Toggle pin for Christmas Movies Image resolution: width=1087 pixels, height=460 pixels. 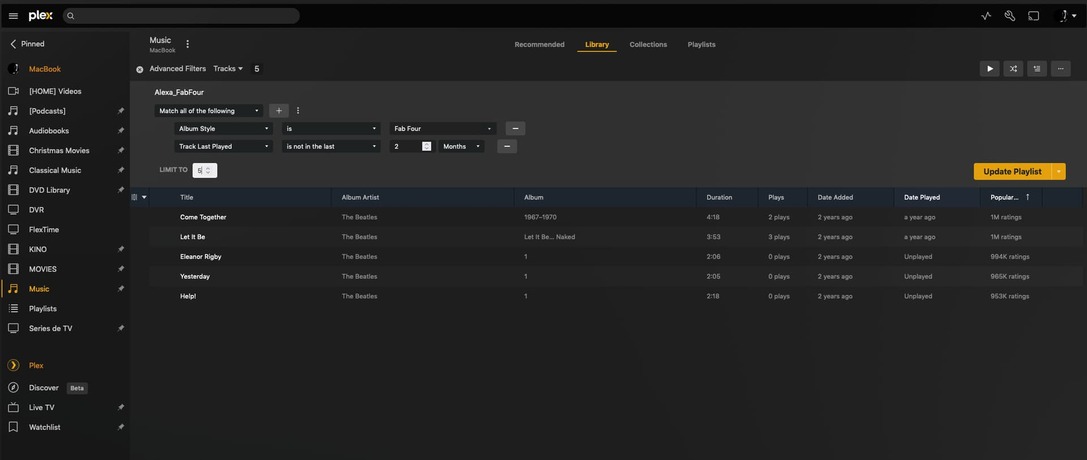pyautogui.click(x=121, y=150)
